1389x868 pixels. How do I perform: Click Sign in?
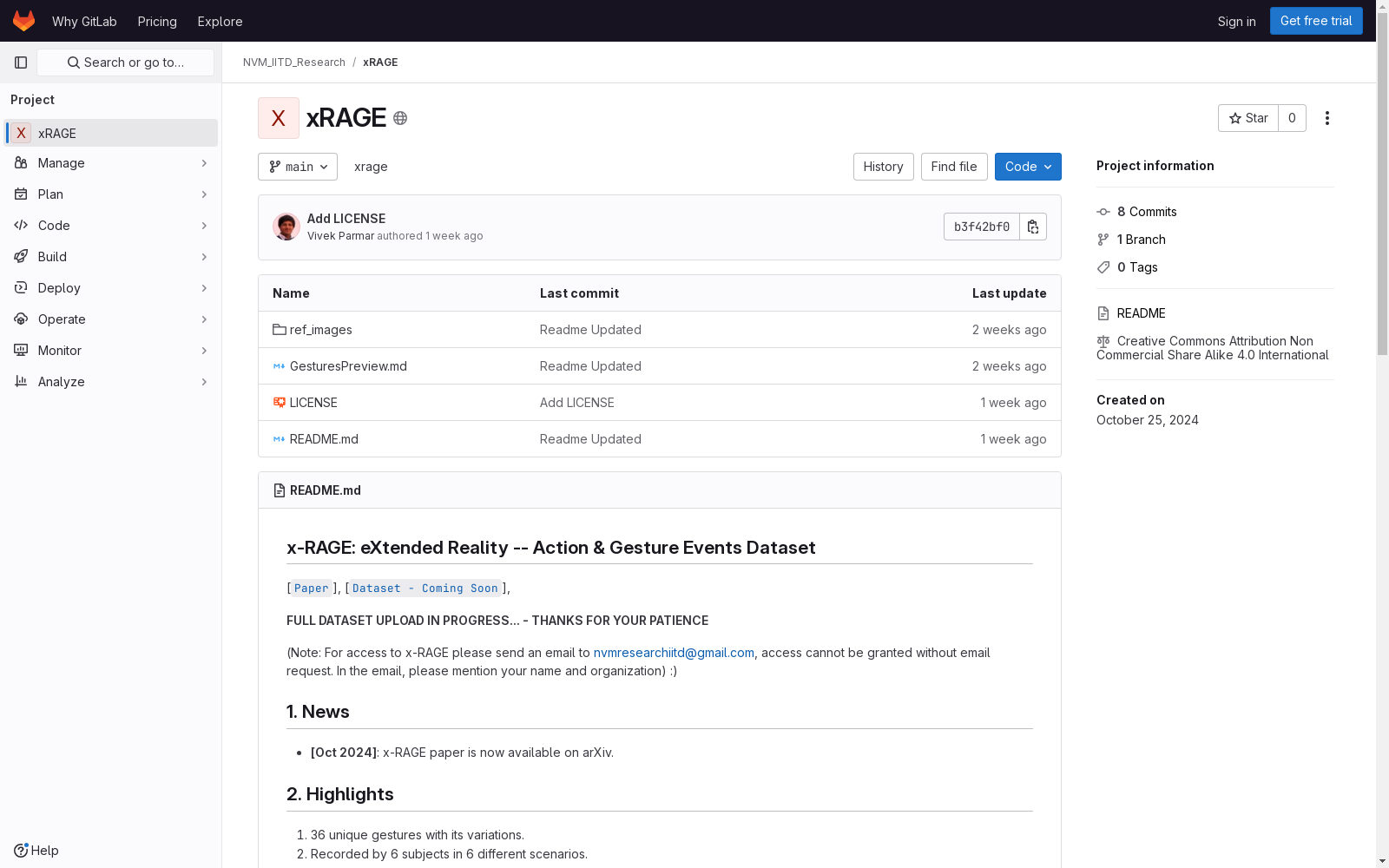tap(1236, 21)
